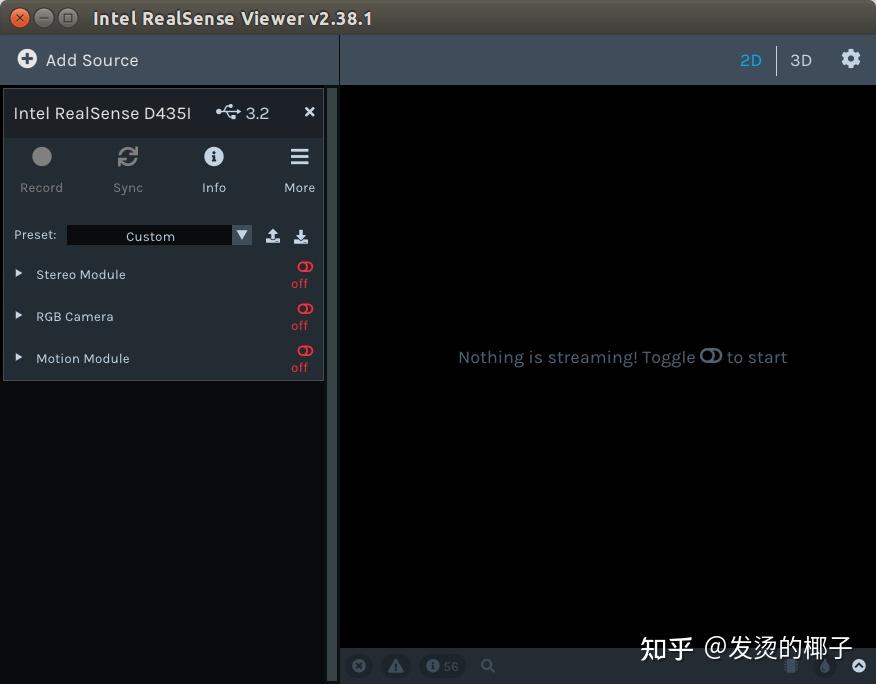Screen dimensions: 876x684
Task: Enable the RGB Camera stream
Action: [x=304, y=309]
